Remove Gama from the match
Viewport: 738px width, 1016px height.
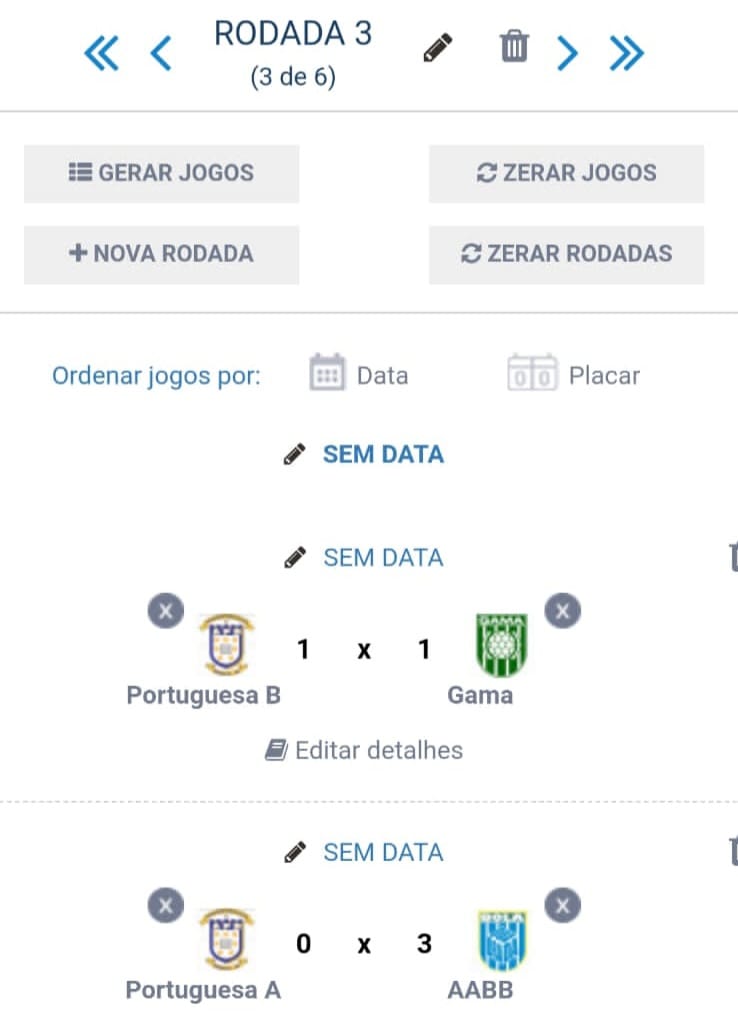[563, 610]
